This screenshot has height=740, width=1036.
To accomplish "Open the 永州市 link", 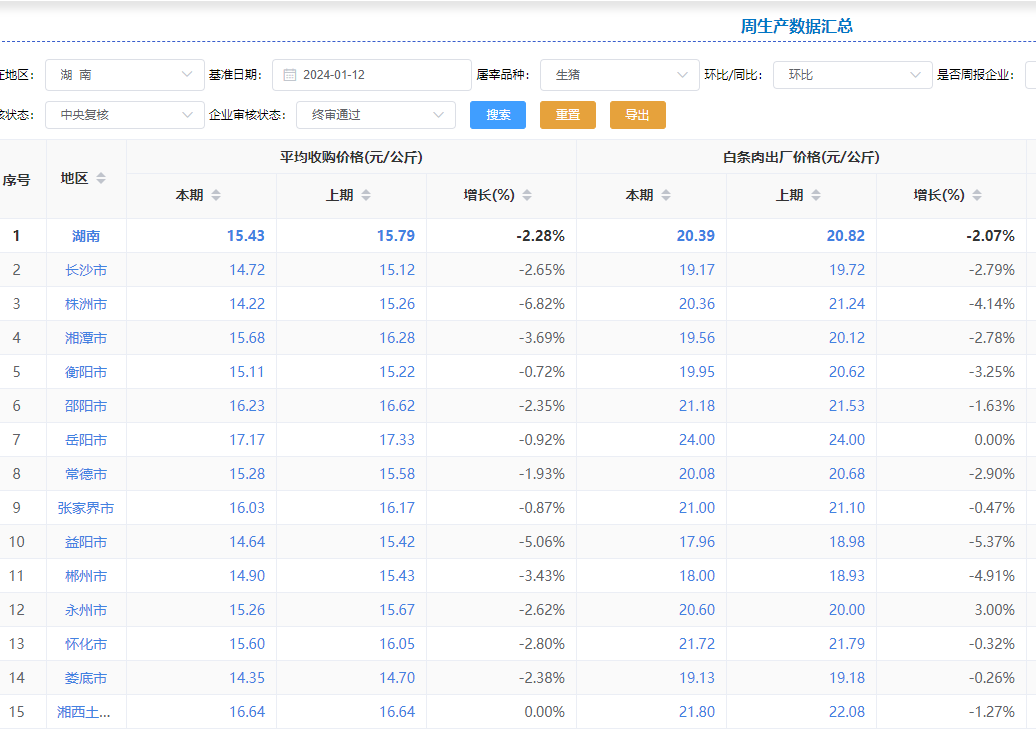I will 86,610.
